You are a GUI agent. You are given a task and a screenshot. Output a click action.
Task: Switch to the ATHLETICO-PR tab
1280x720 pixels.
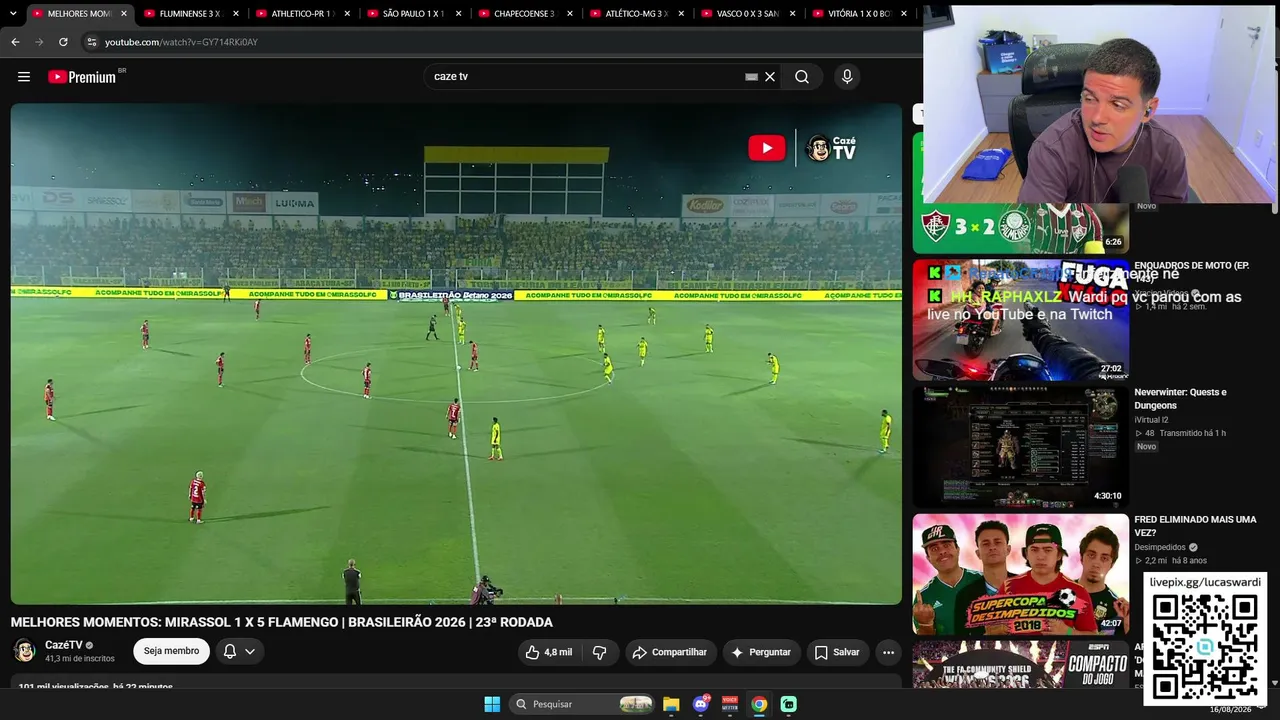pos(302,14)
